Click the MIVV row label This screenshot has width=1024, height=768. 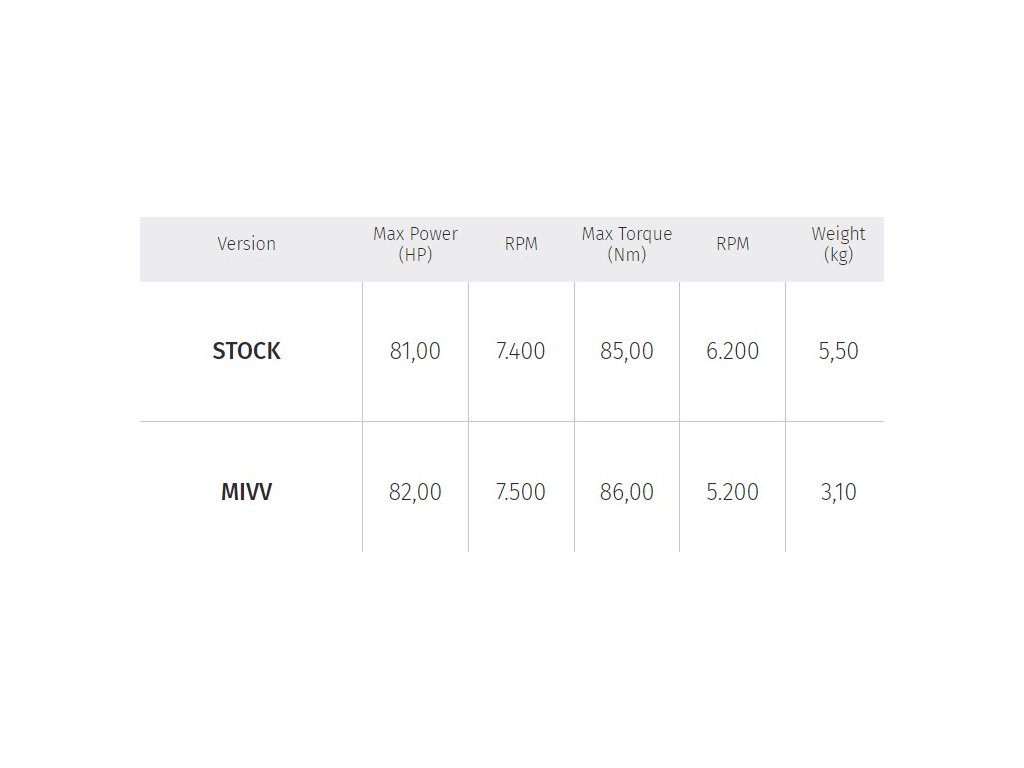(x=246, y=492)
